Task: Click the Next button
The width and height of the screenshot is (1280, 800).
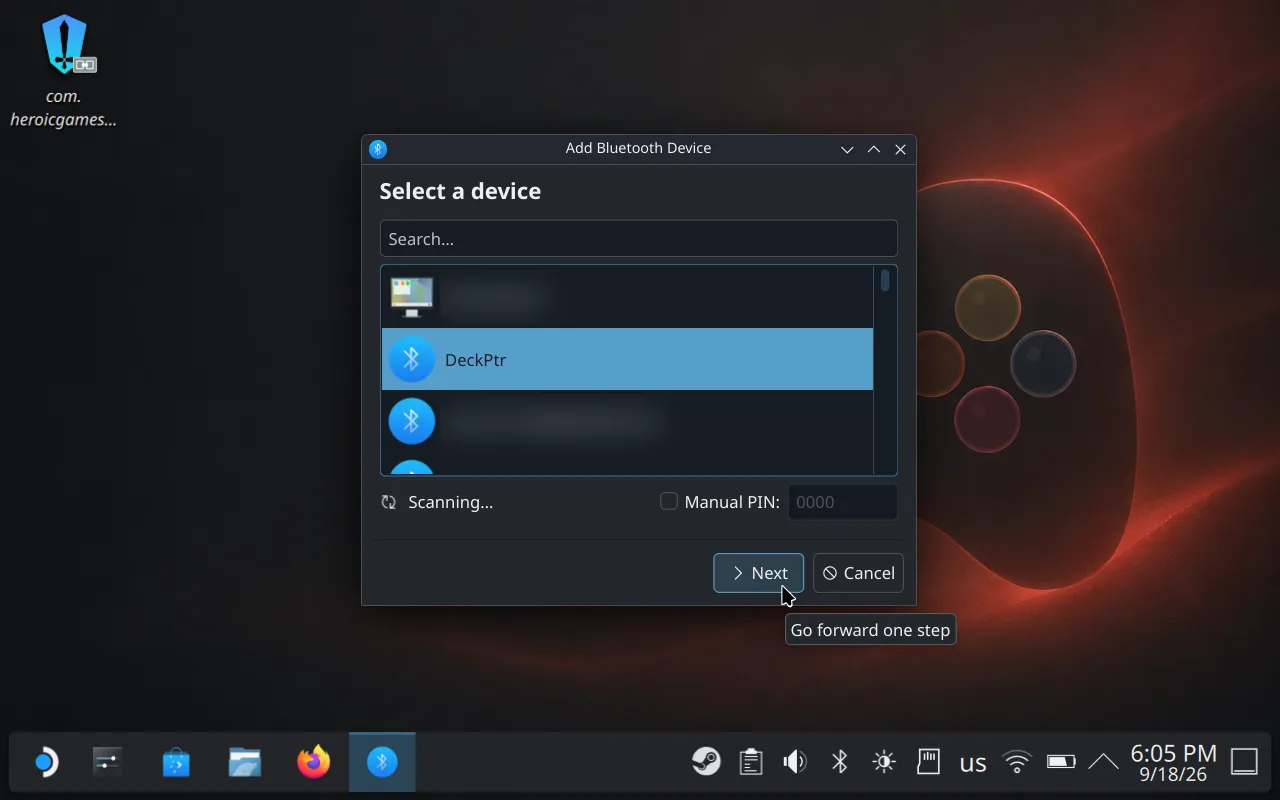Action: [758, 573]
